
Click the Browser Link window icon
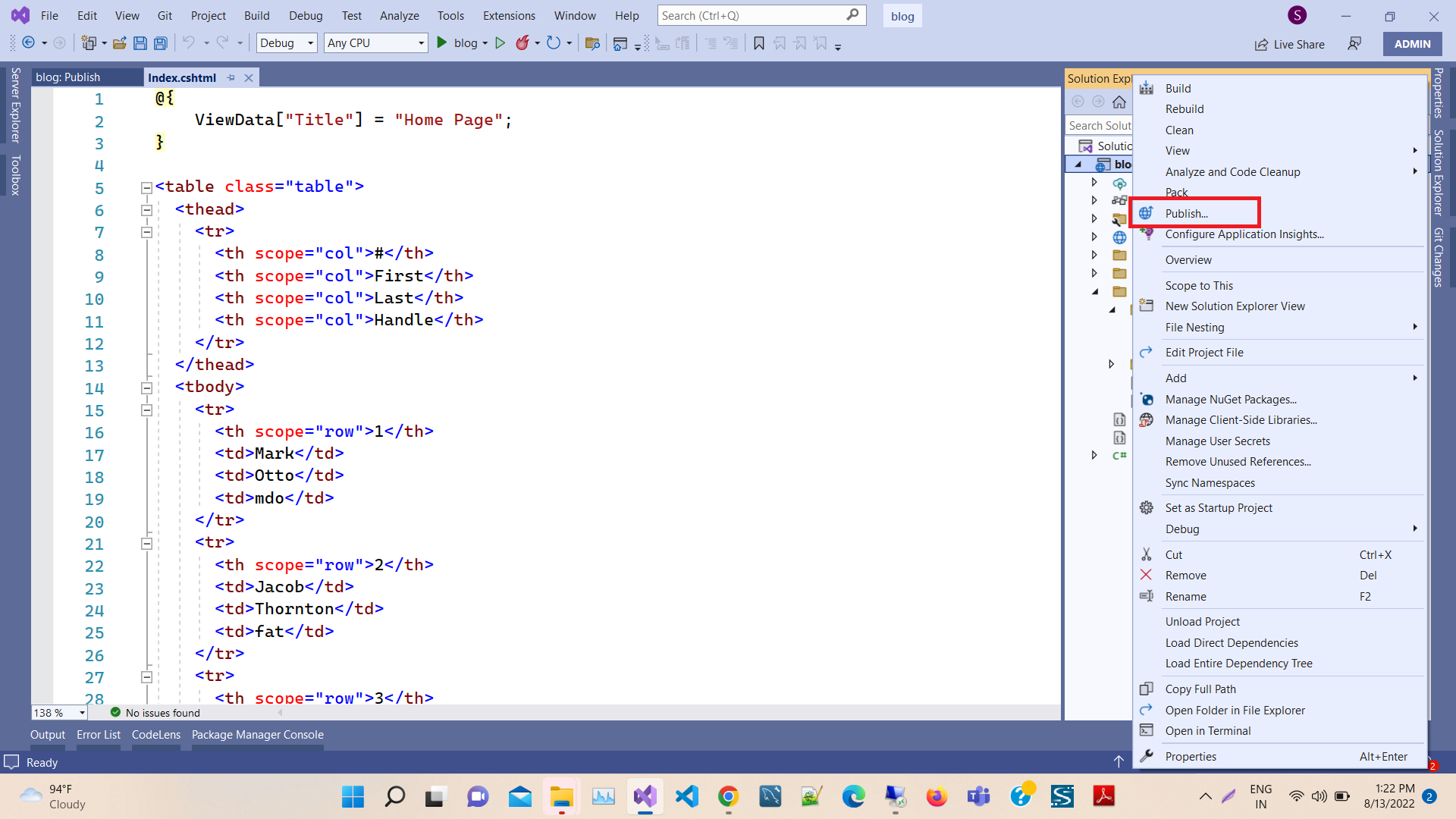coord(620,43)
